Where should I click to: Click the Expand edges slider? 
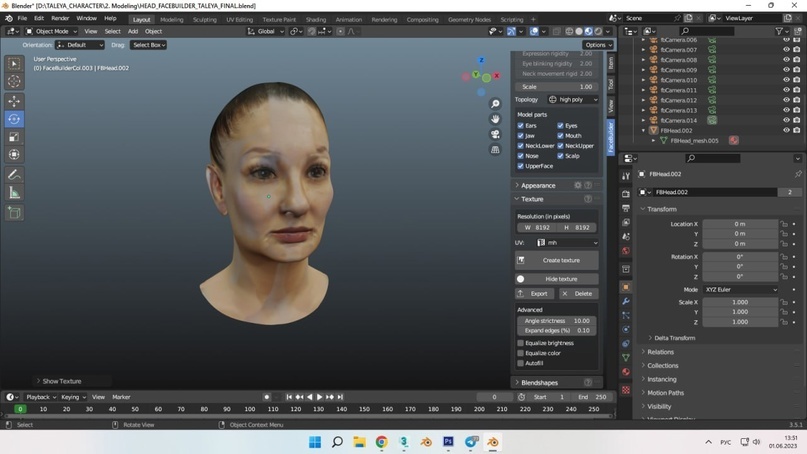pos(556,330)
